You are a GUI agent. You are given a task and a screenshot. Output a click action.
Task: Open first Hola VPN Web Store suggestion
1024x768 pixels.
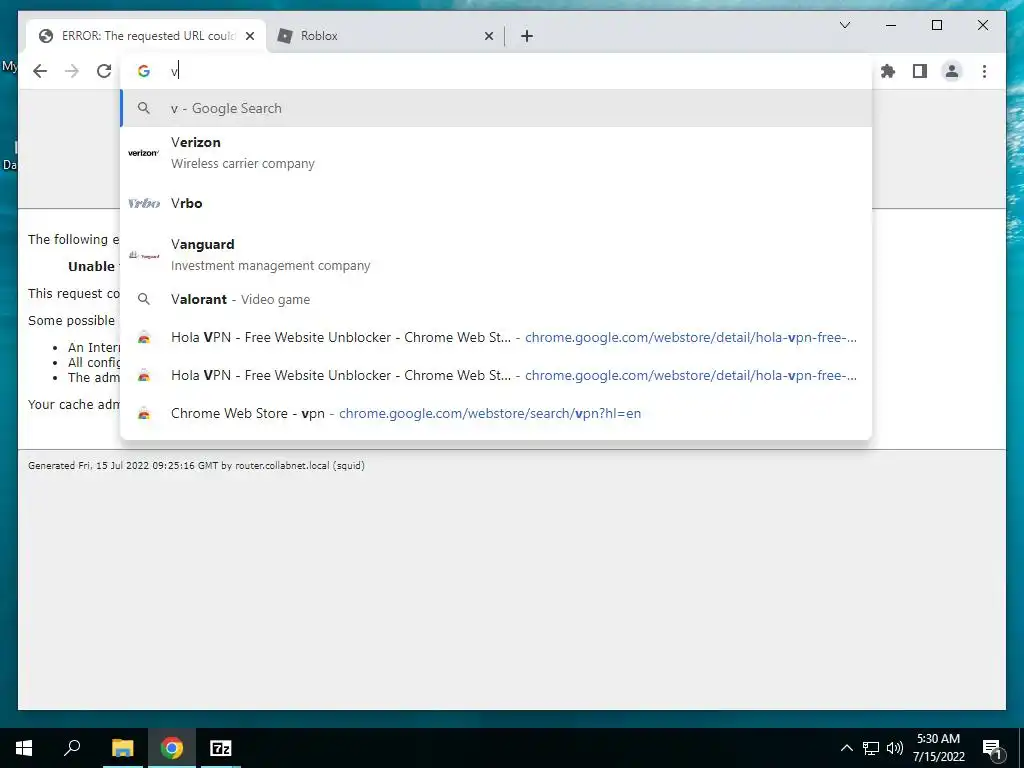pos(496,338)
